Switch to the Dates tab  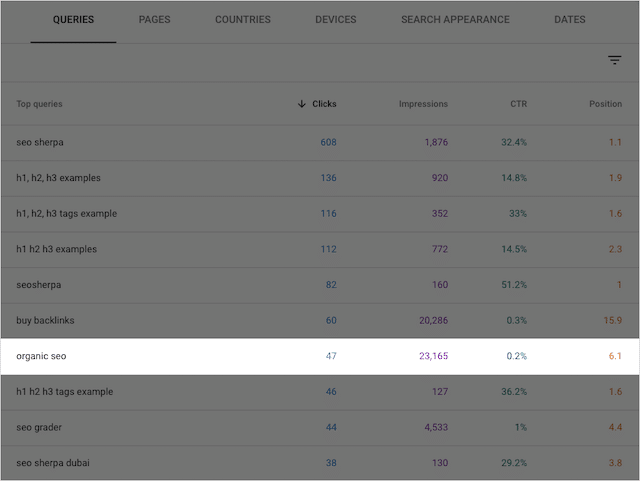point(569,20)
